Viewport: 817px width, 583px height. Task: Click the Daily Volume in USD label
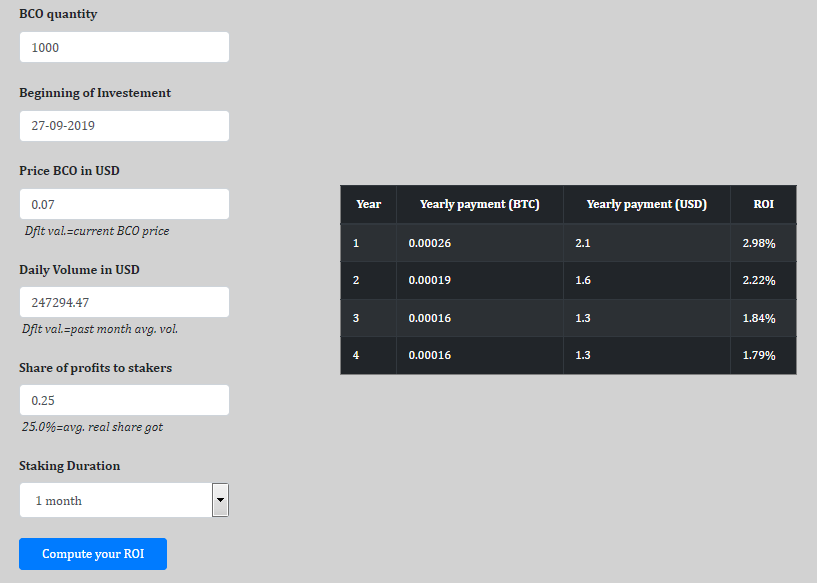coord(79,270)
